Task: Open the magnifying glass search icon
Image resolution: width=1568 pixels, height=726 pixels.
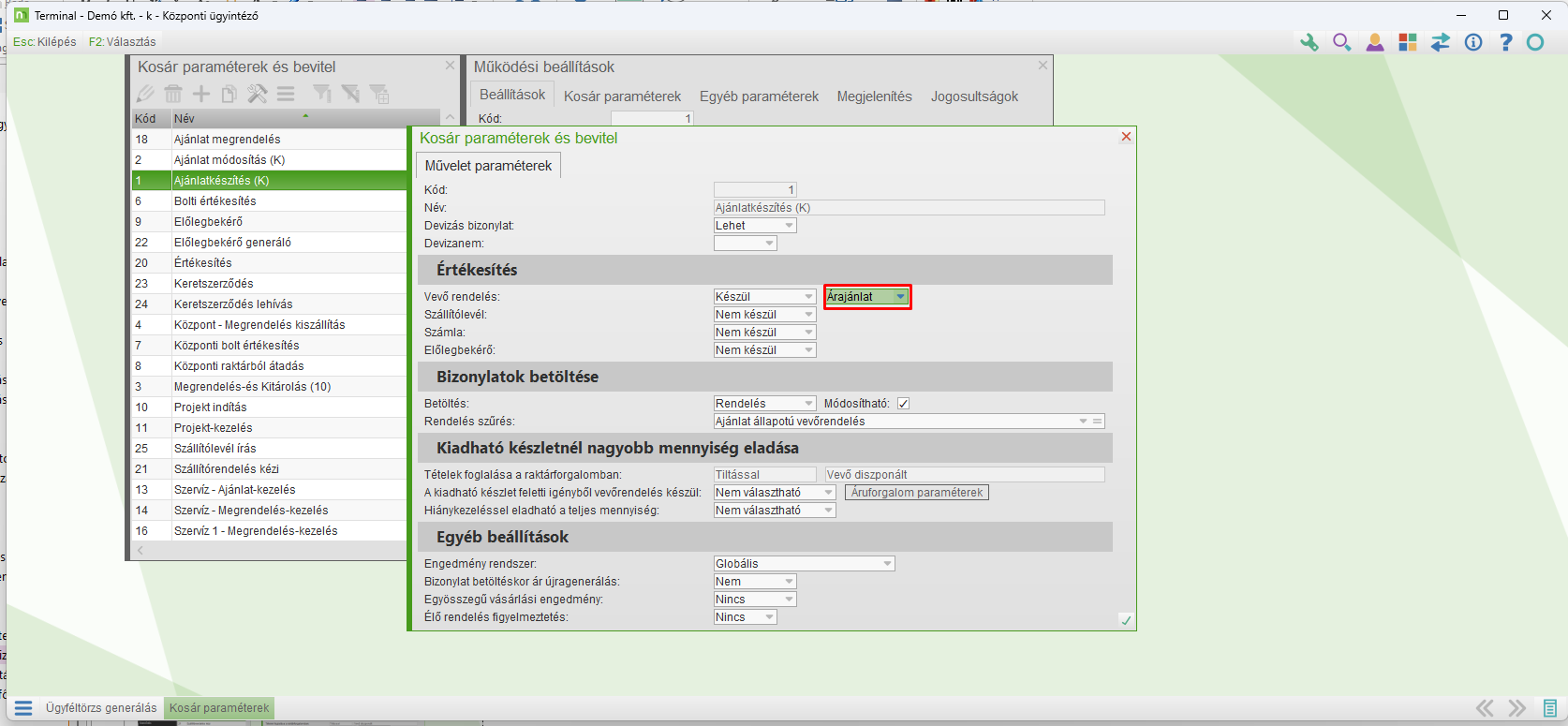Action: click(x=1341, y=42)
